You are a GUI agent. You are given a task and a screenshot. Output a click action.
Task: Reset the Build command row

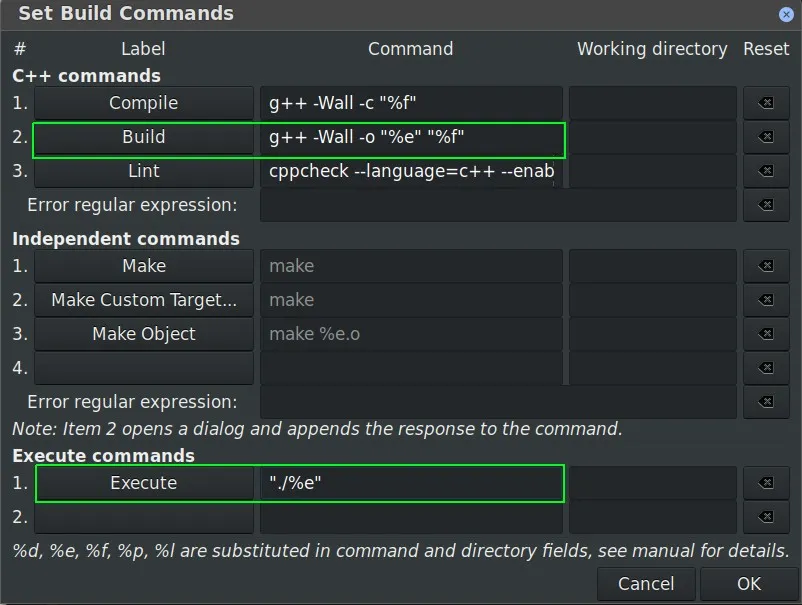(x=766, y=137)
